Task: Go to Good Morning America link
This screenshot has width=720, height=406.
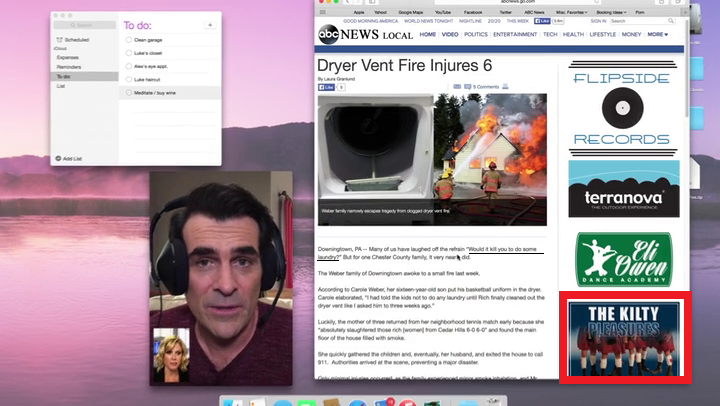Action: tap(371, 21)
